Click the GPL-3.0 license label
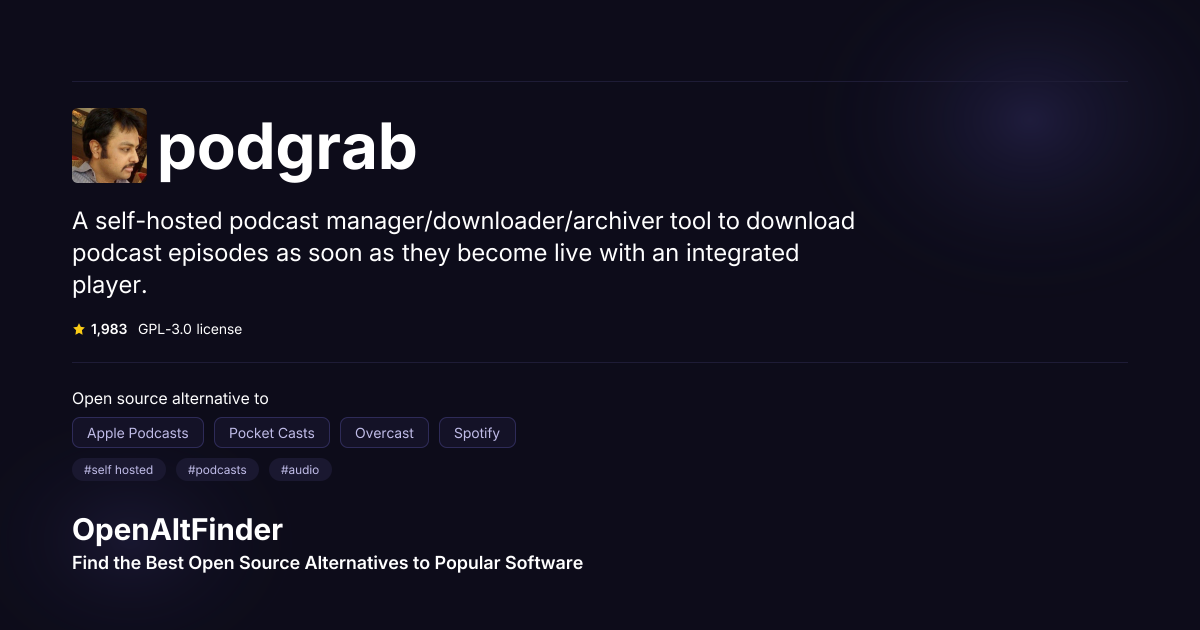The width and height of the screenshot is (1200, 630). 190,329
